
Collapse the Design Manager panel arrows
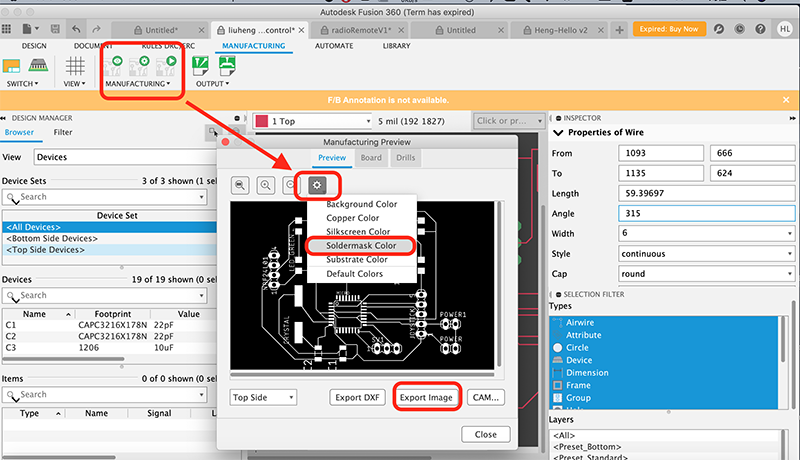click(x=4, y=118)
